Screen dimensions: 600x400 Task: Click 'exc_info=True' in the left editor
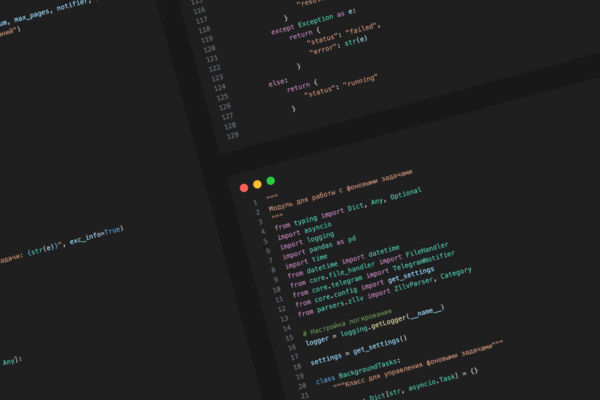[x=96, y=235]
